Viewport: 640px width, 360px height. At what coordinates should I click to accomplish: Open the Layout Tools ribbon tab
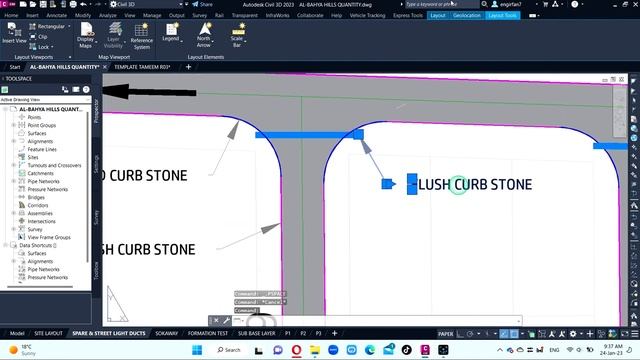(502, 16)
